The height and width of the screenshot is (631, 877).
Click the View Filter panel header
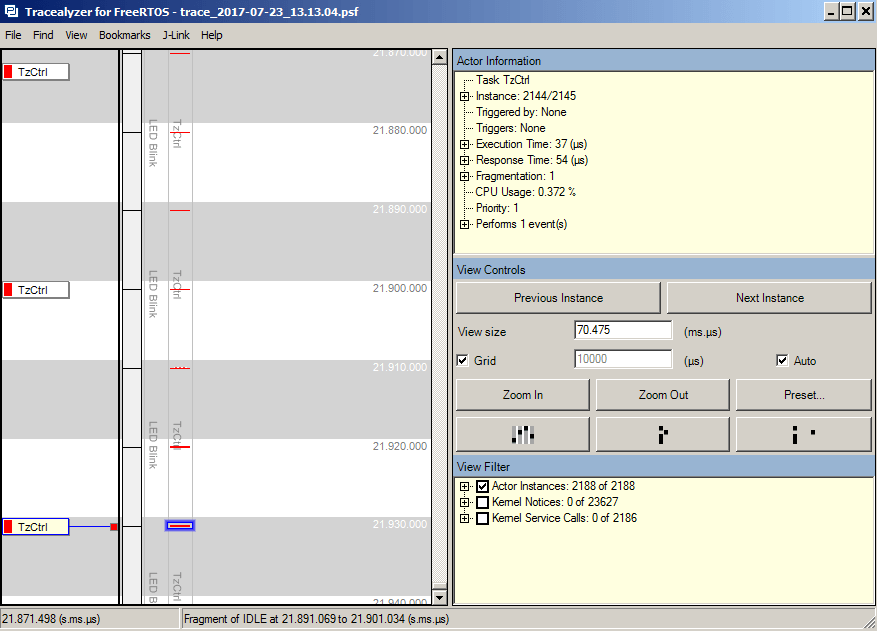(x=663, y=467)
